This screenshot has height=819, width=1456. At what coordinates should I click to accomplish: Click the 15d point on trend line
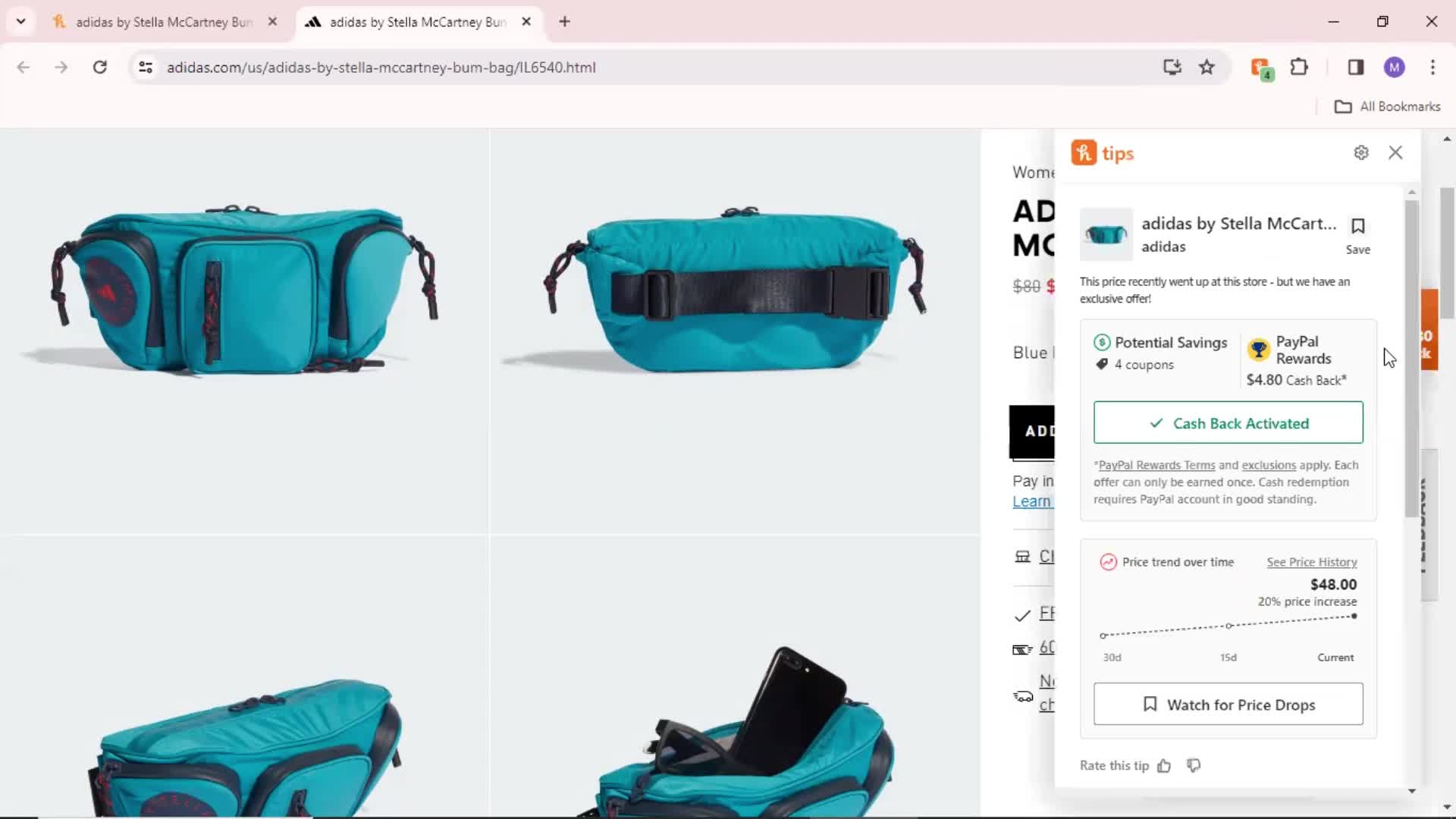(x=1228, y=626)
